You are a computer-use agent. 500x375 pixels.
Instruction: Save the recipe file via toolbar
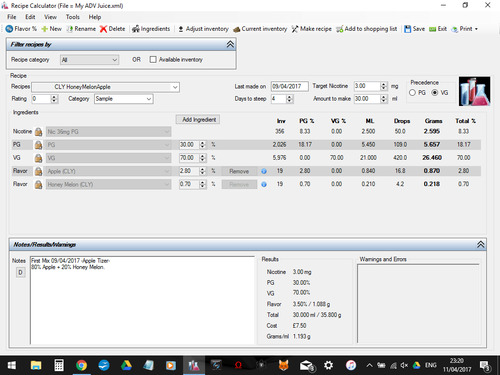(x=414, y=29)
